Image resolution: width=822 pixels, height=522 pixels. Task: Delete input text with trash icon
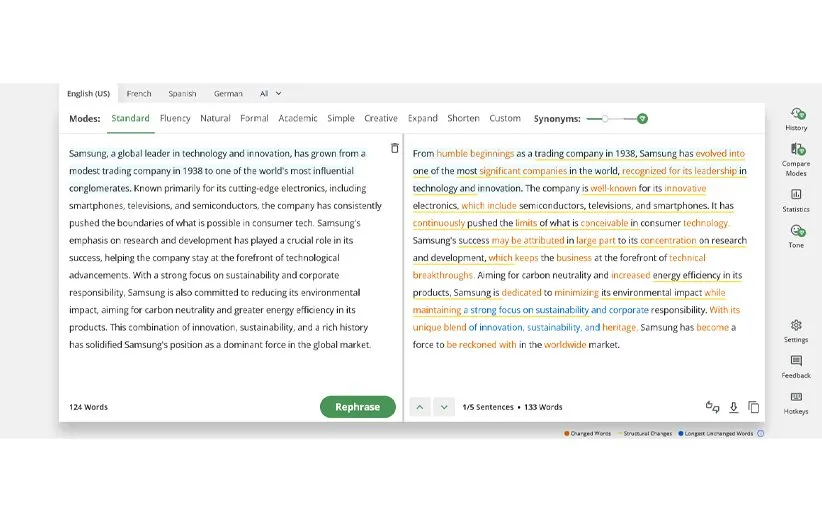coord(394,149)
